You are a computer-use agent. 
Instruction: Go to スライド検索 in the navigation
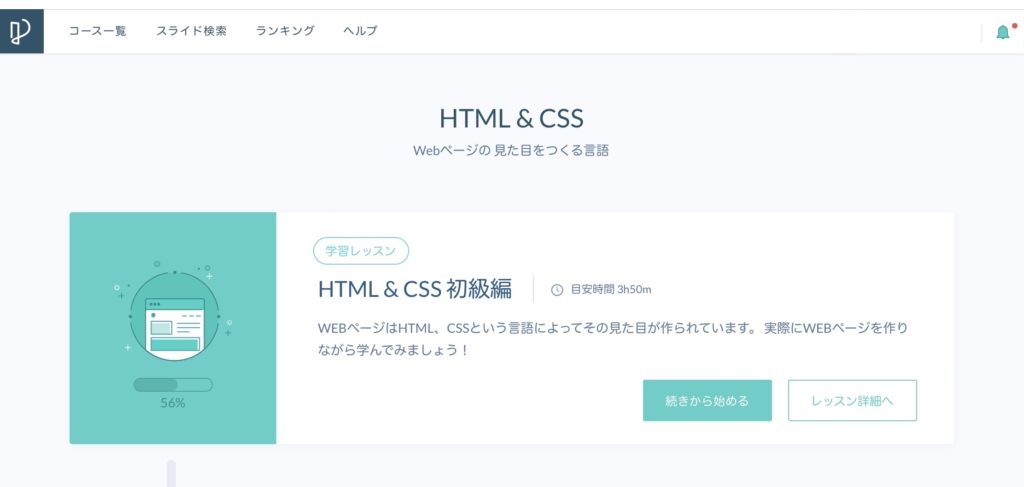(x=191, y=31)
